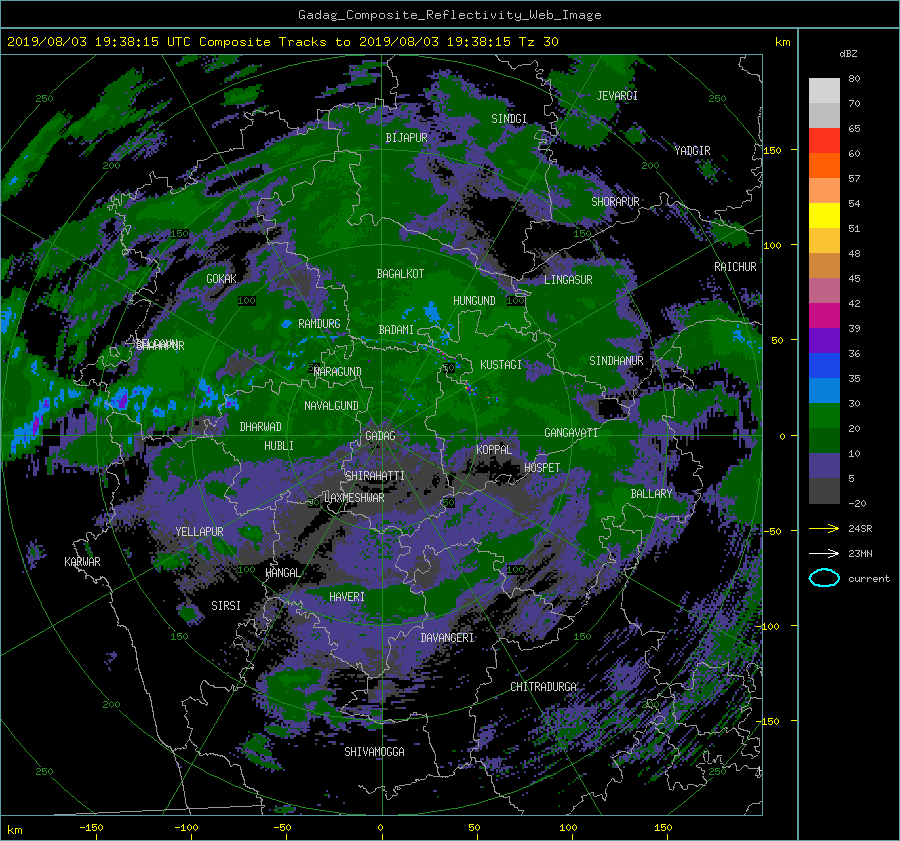Viewport: 900px width, 841px height.
Task: Click the 'DHARWAD' city label
Action: coord(261,427)
